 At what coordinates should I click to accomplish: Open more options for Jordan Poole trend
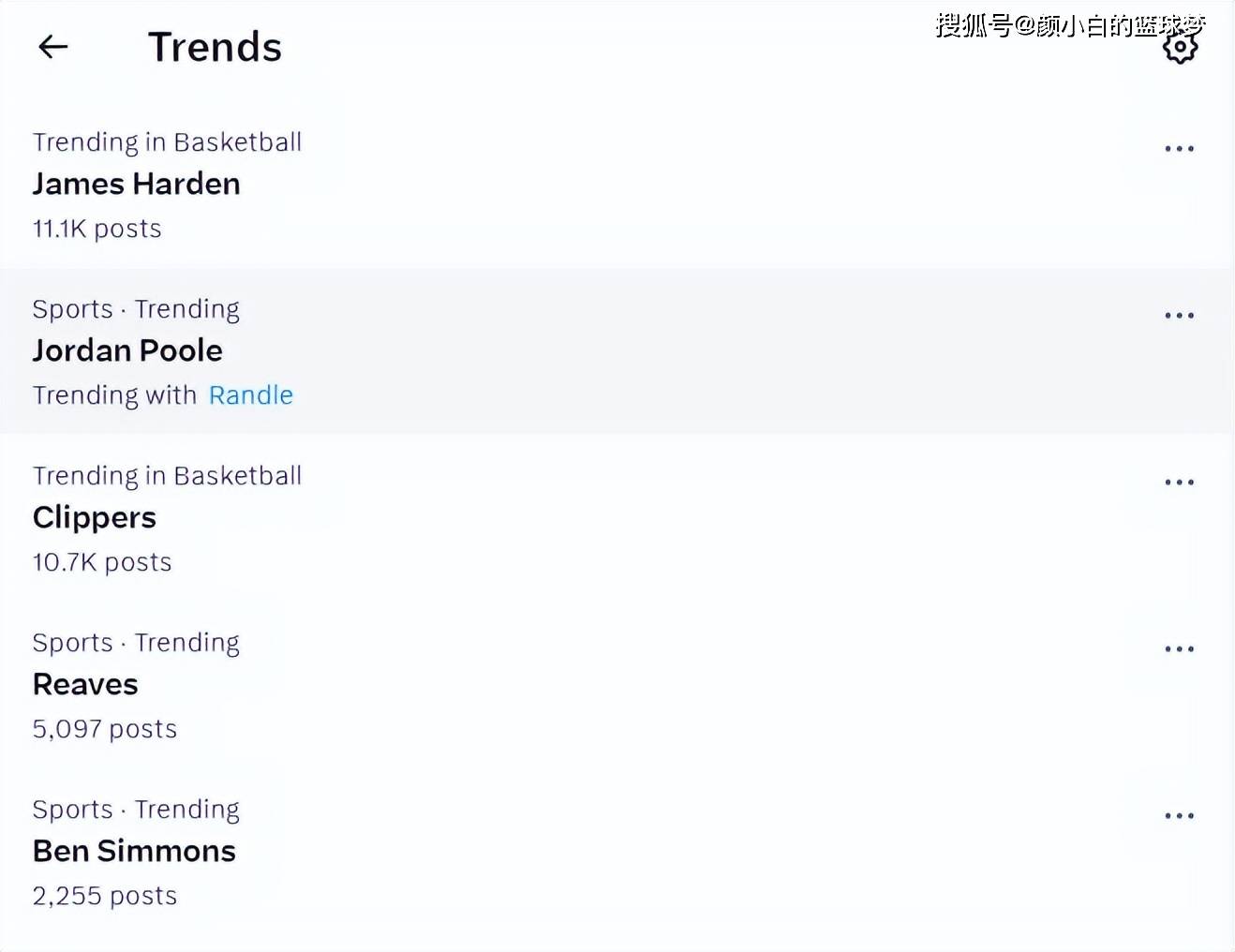(1179, 316)
